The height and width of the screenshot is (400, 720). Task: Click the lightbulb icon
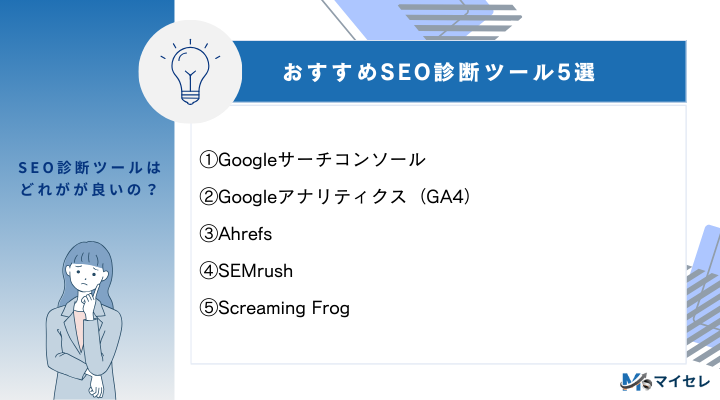186,70
